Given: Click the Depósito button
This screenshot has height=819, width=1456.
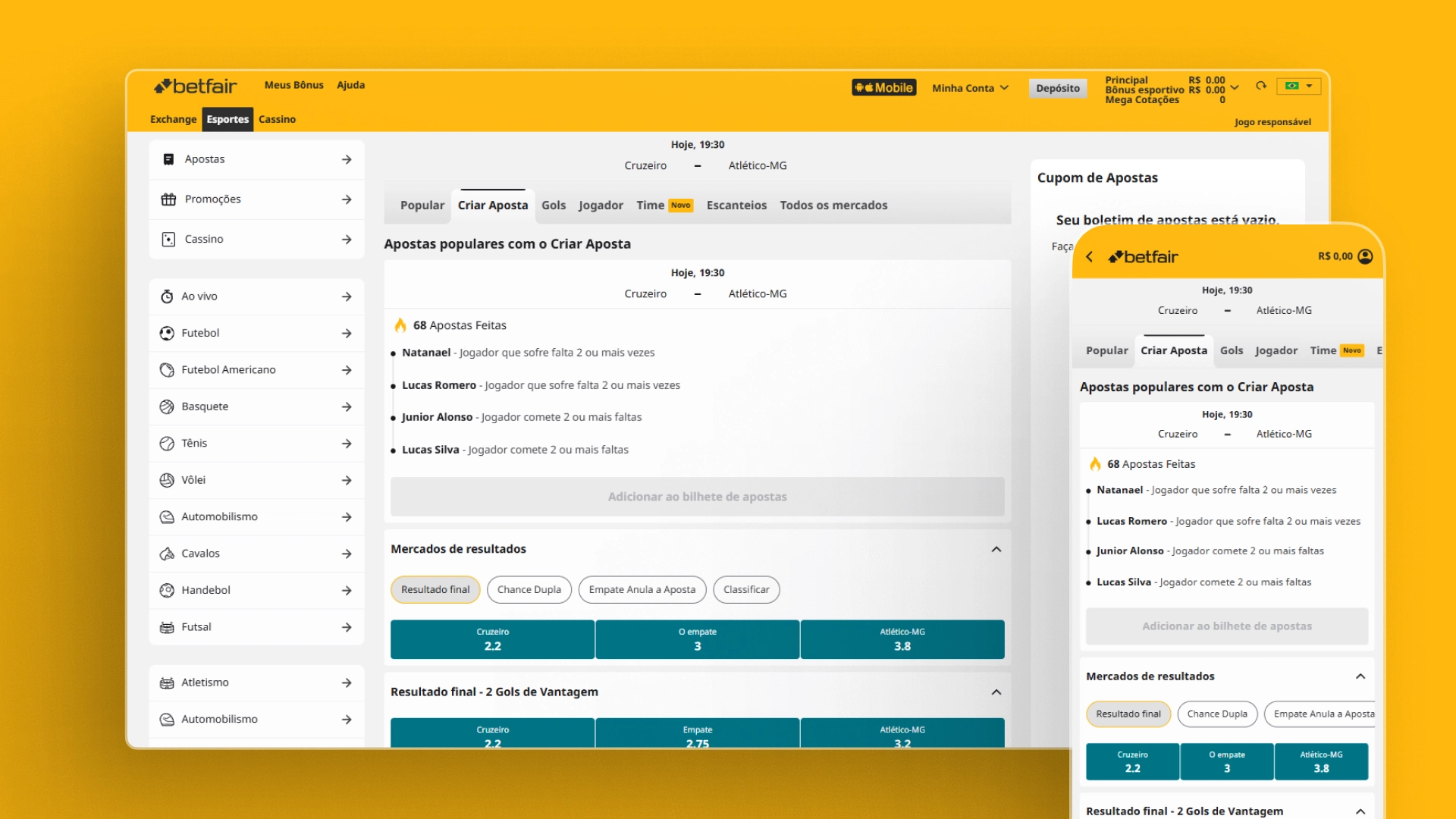Looking at the screenshot, I should tap(1057, 88).
